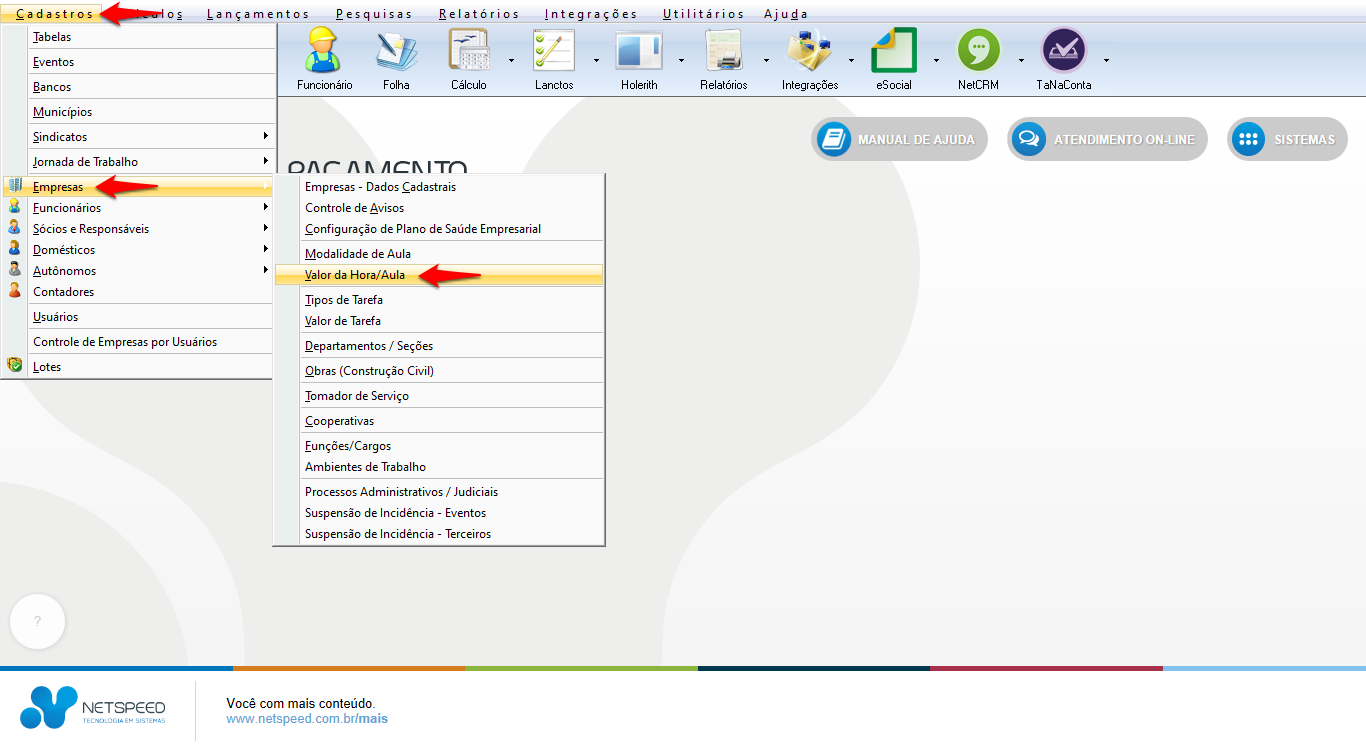Expand the Sindicatos submenu

pyautogui.click(x=150, y=136)
